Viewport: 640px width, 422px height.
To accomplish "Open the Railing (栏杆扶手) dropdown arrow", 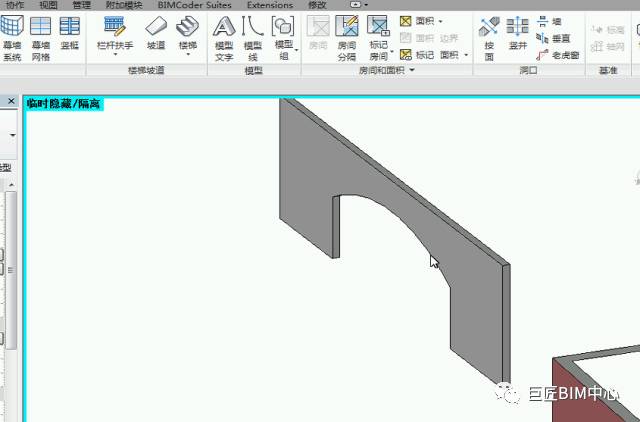I will [x=115, y=54].
